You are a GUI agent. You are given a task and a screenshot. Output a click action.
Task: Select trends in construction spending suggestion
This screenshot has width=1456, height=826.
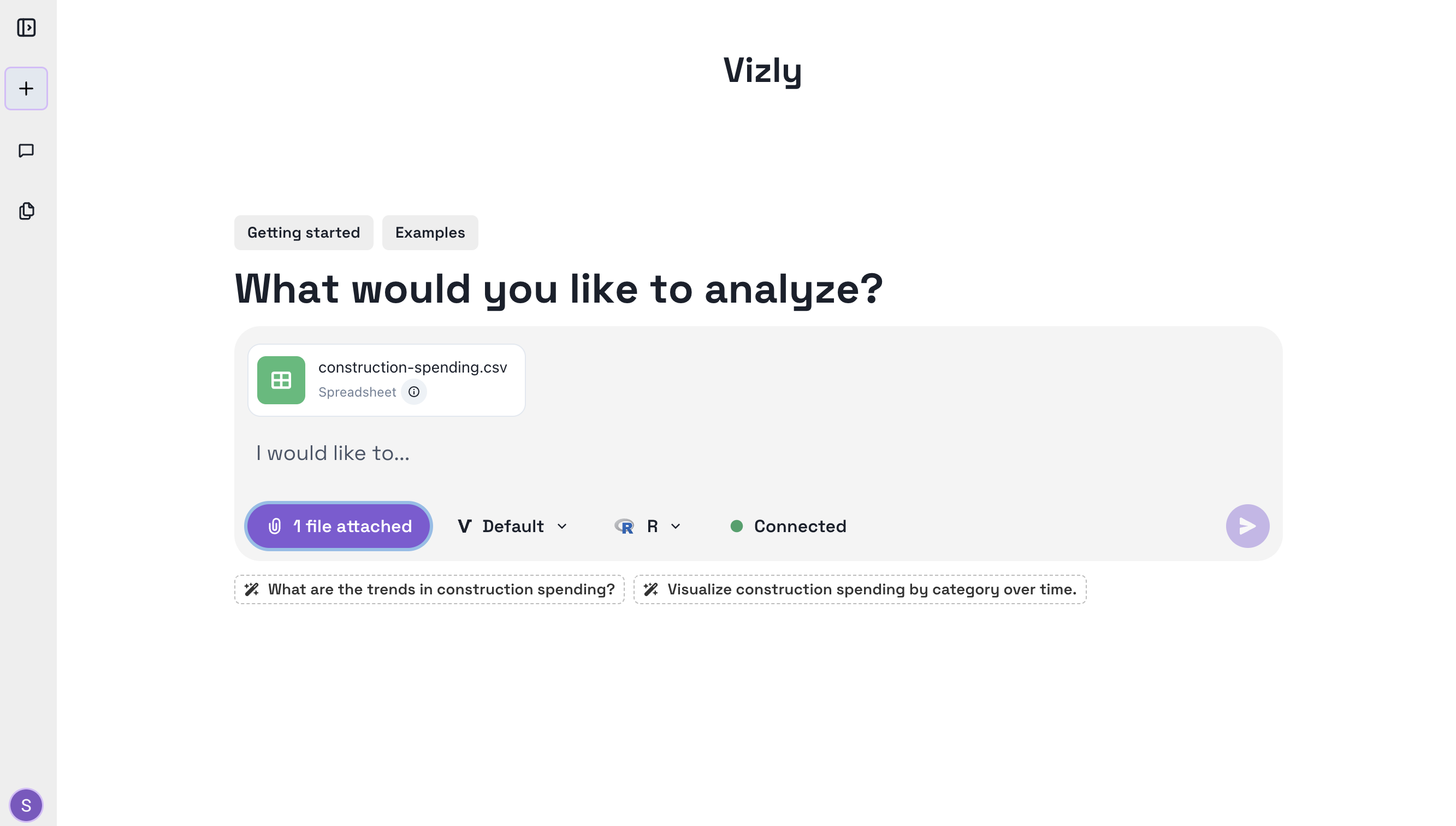430,589
